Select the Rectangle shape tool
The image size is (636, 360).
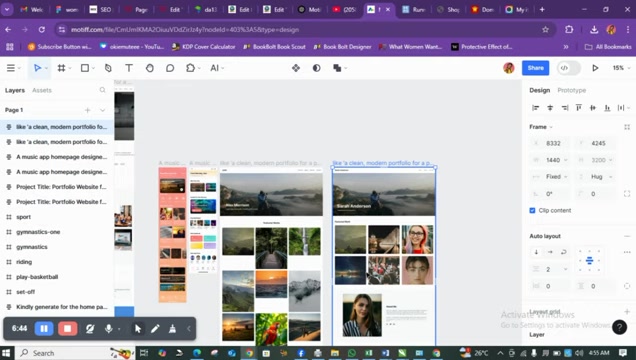85,68
